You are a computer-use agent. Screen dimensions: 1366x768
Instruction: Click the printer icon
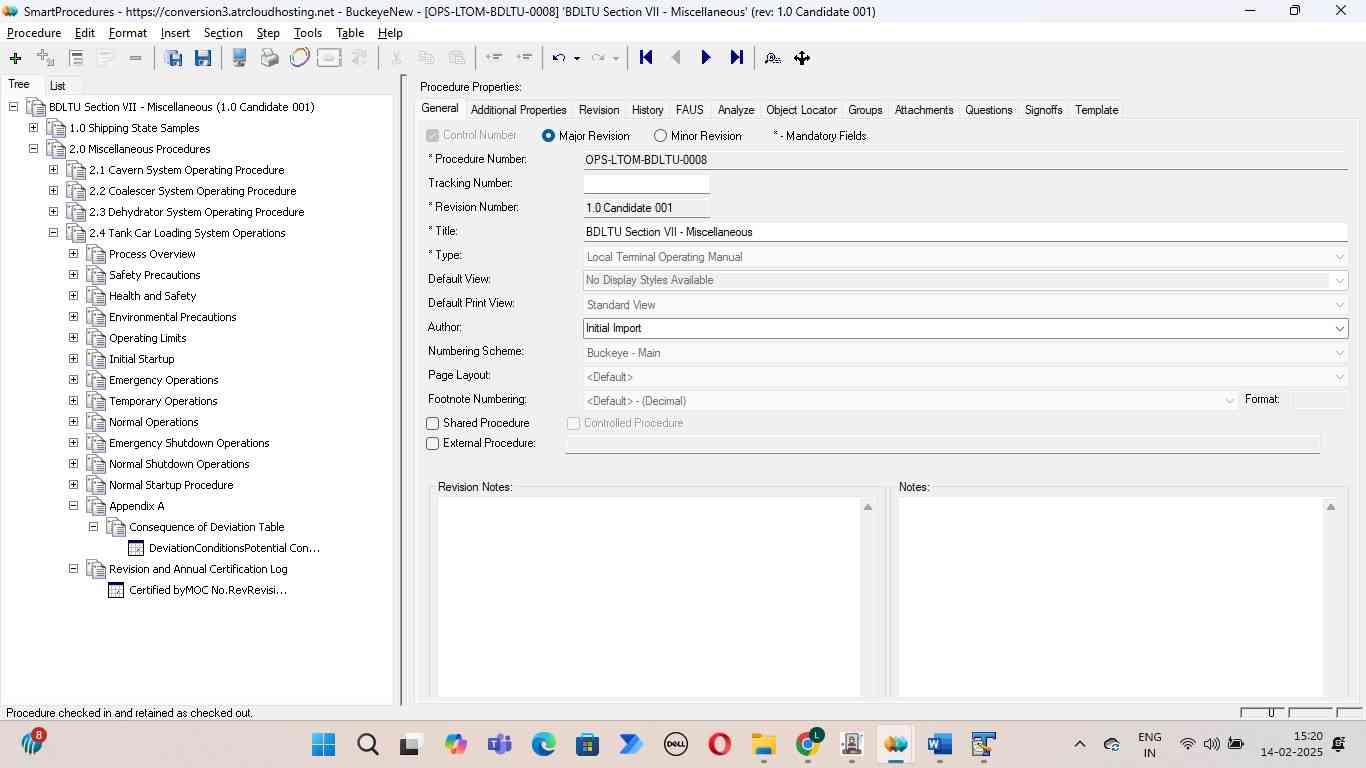coord(269,58)
